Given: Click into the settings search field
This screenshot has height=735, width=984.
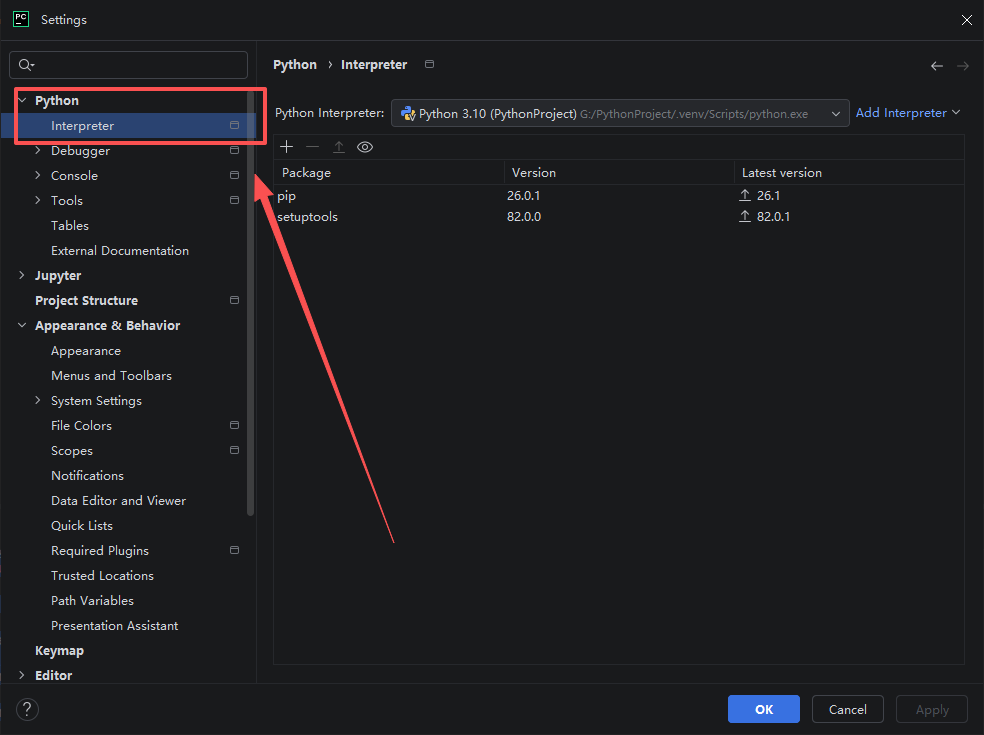Looking at the screenshot, I should click(129, 65).
